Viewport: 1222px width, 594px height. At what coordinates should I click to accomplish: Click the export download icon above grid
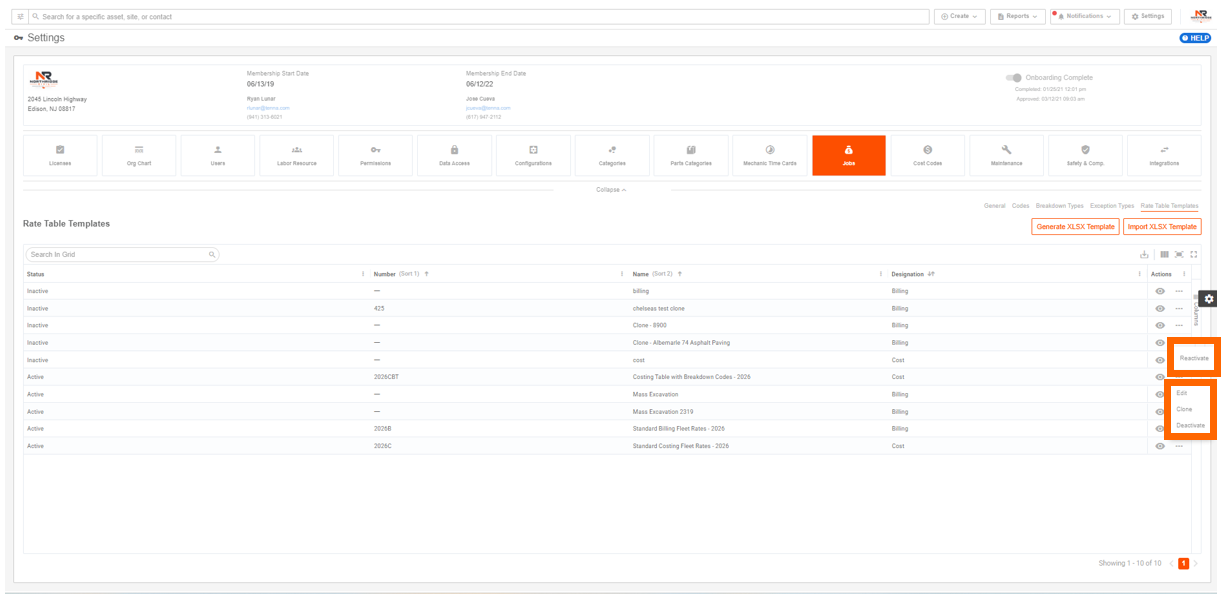tap(1145, 255)
